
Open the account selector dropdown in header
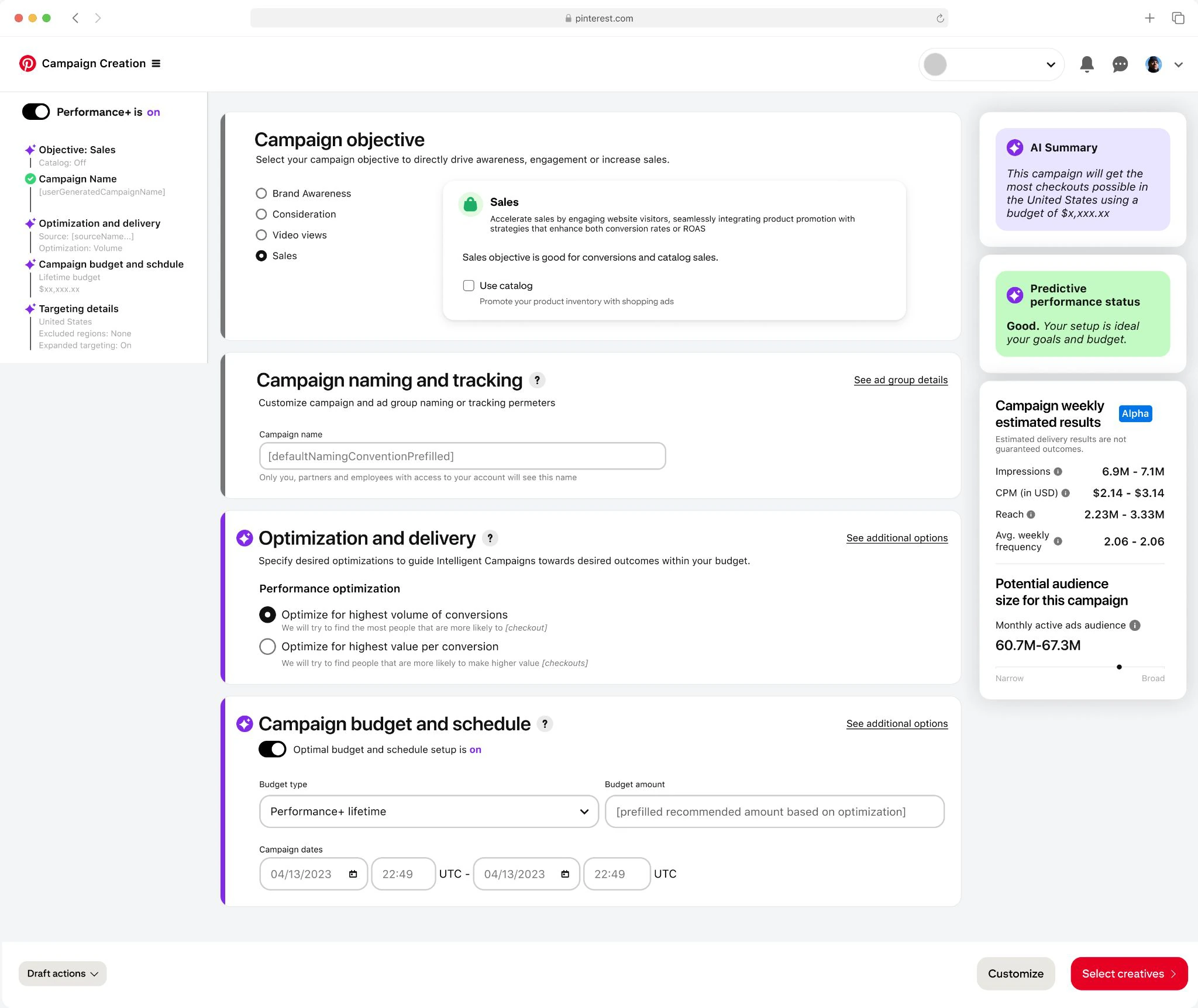point(992,64)
